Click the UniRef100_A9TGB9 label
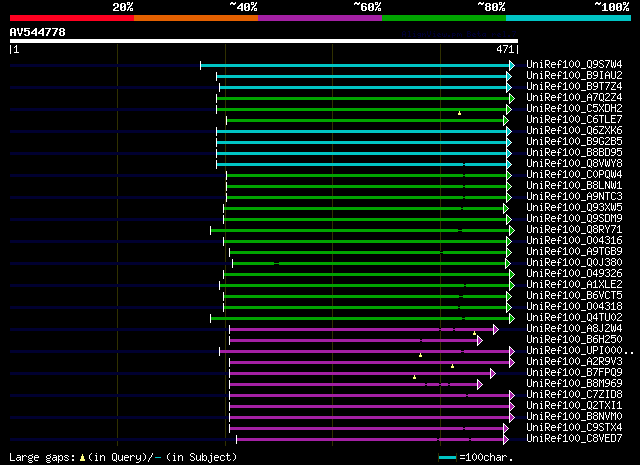This screenshot has width=640, height=465. (574, 252)
